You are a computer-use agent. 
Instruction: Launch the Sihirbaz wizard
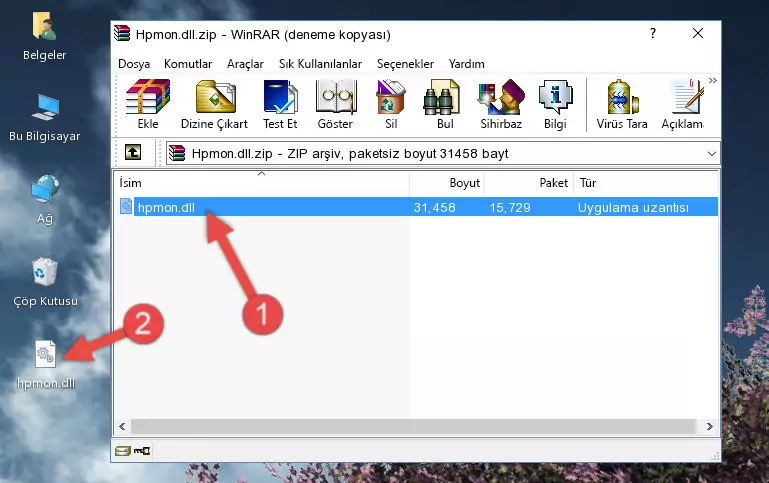(x=501, y=104)
